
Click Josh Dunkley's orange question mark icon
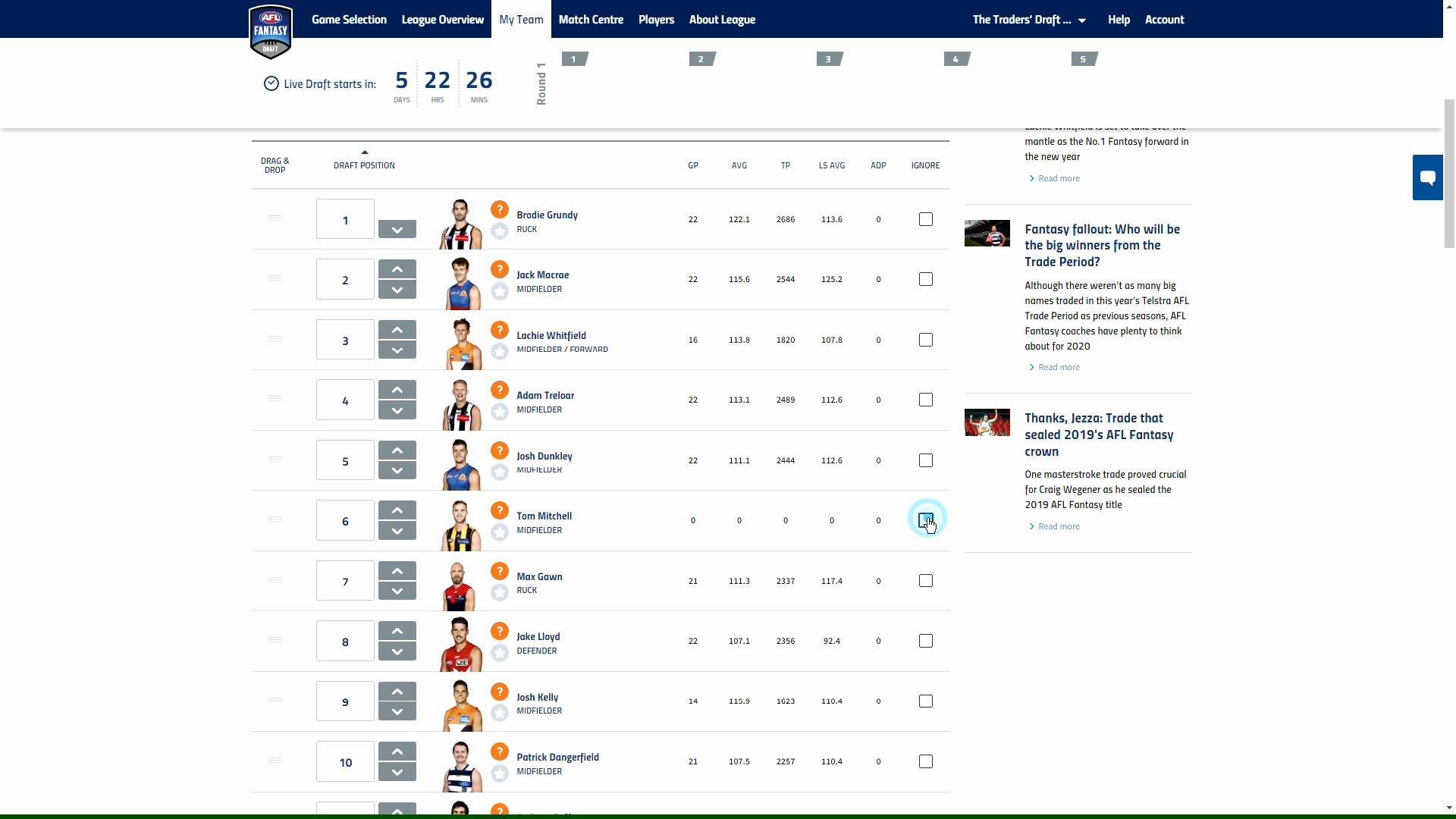click(x=499, y=450)
